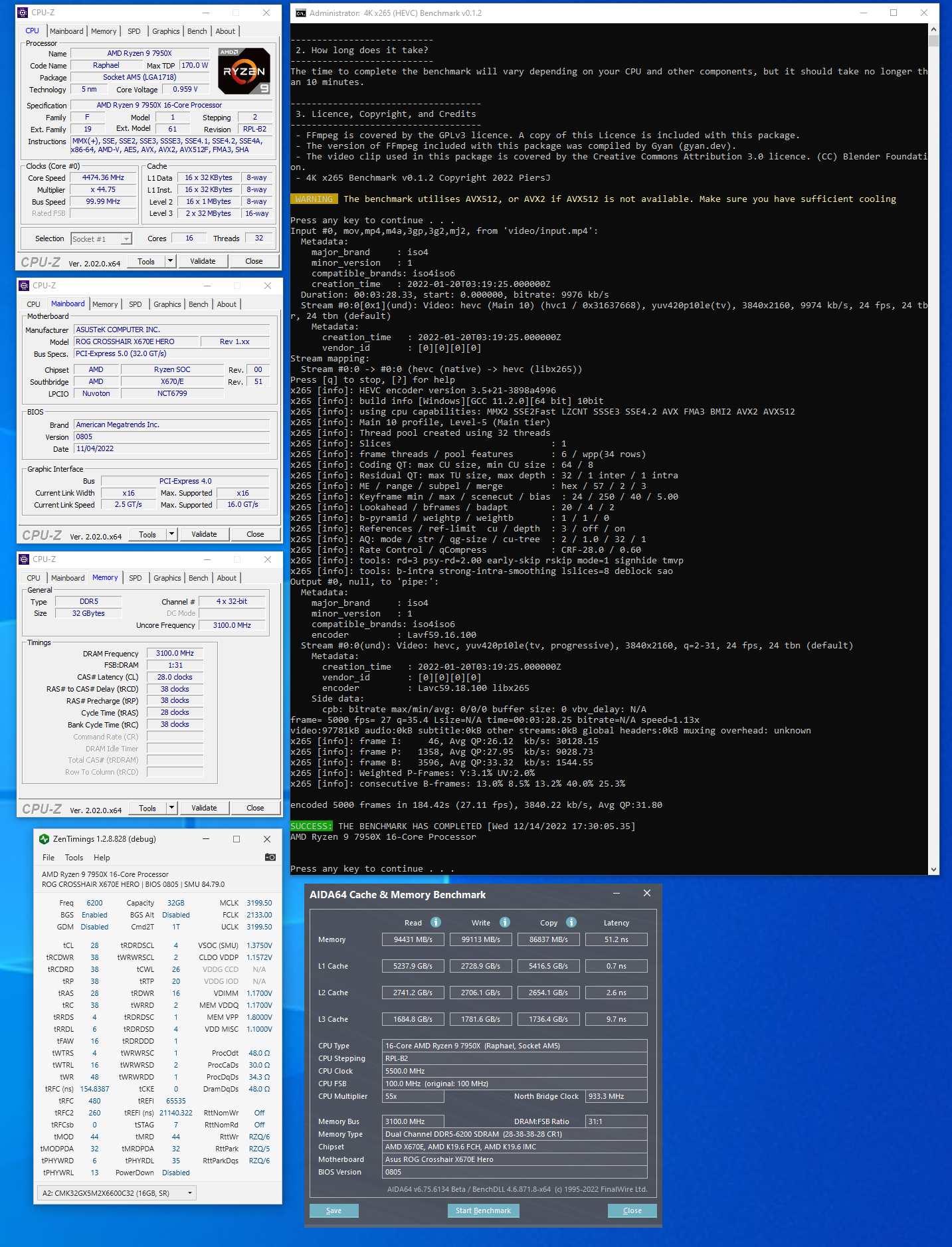Minimize the 4K x265 benchmark console window

coord(864,13)
